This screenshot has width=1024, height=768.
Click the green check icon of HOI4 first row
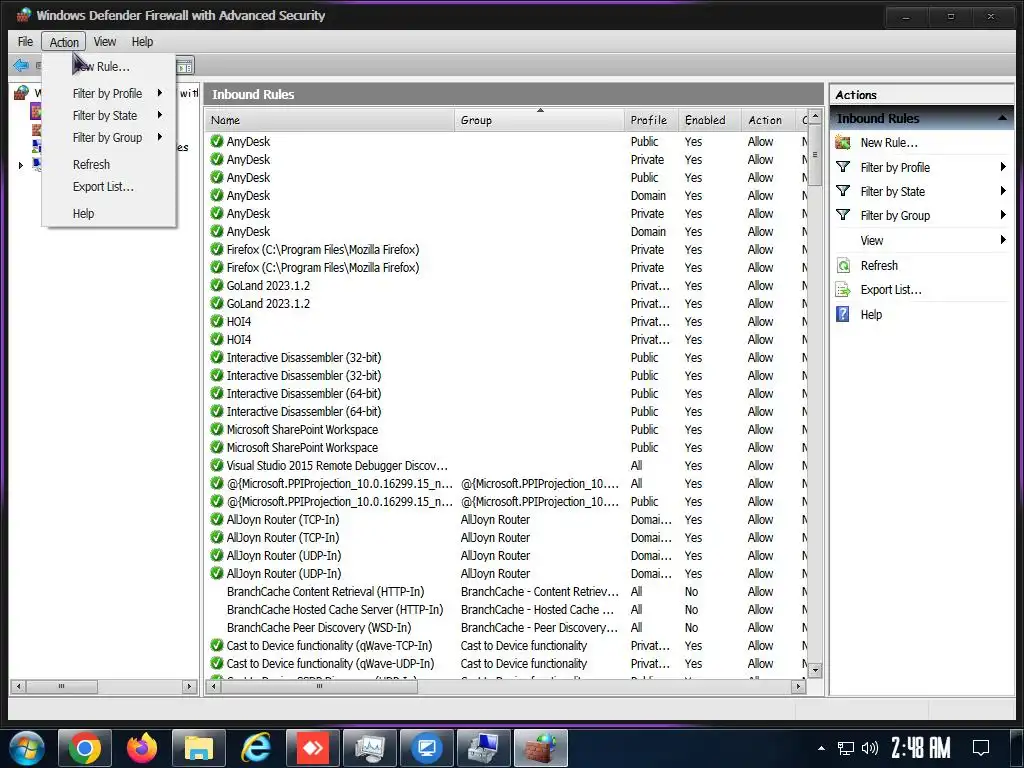[x=217, y=321]
